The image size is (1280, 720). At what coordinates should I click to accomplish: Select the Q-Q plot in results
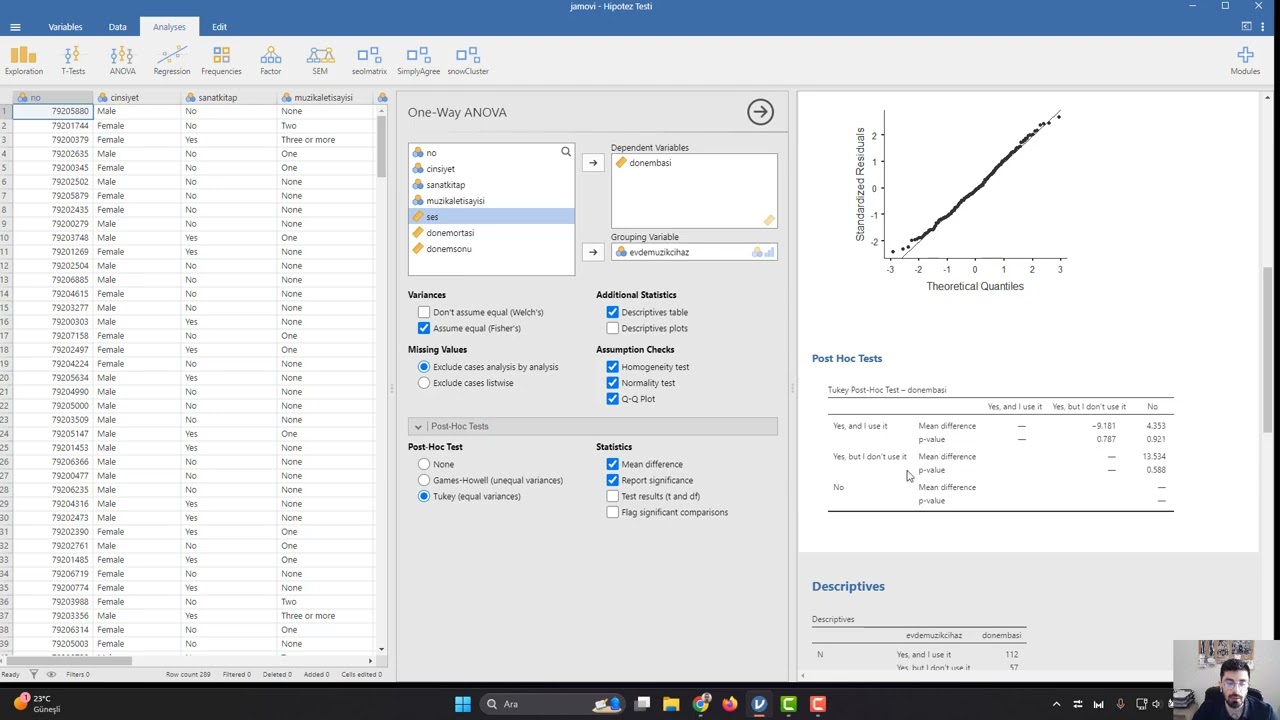(x=960, y=200)
